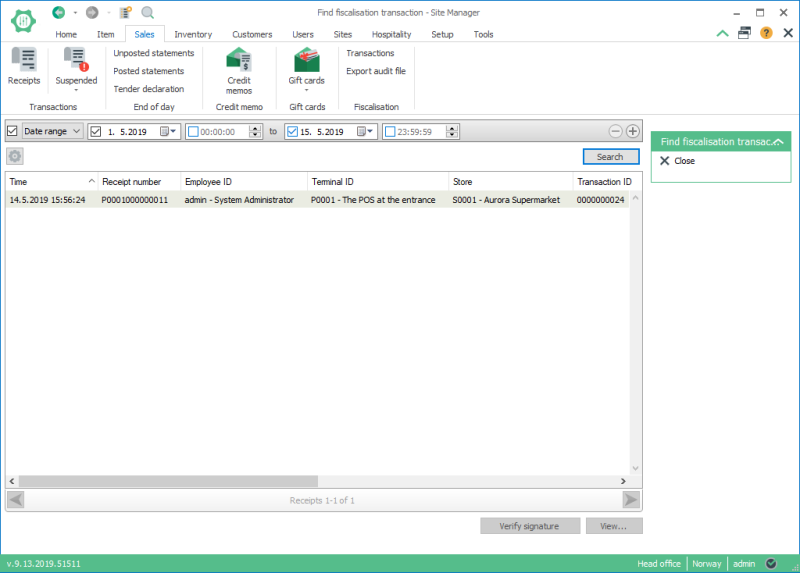Click the magnifier search icon in title bar
Viewport: 800px width, 573px height.
point(147,12)
